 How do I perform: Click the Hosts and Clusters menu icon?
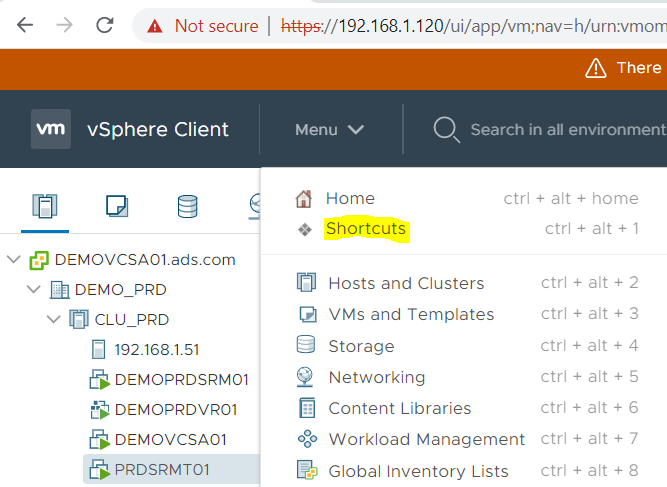pyautogui.click(x=306, y=282)
